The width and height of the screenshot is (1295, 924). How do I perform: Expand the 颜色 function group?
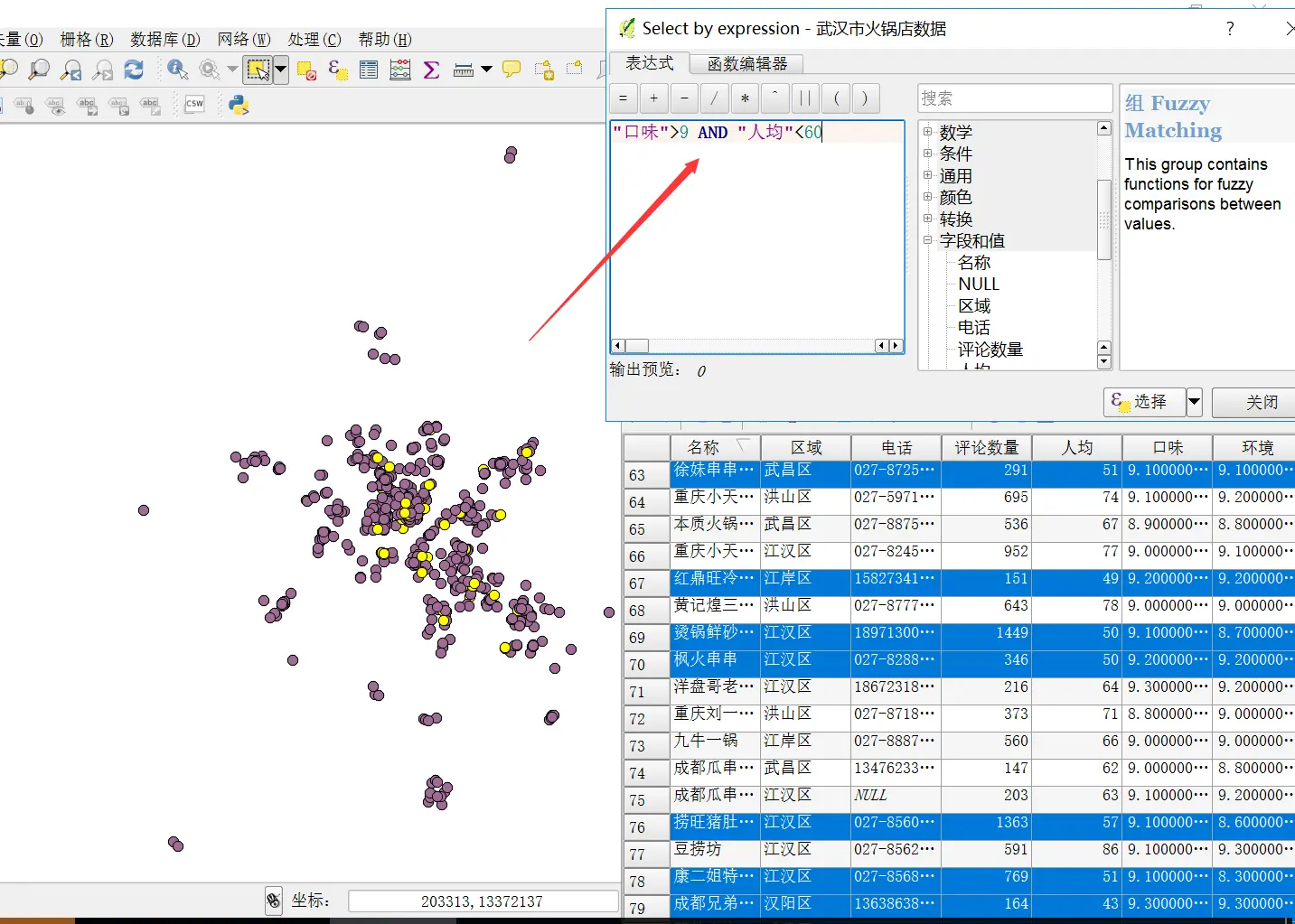point(927,197)
